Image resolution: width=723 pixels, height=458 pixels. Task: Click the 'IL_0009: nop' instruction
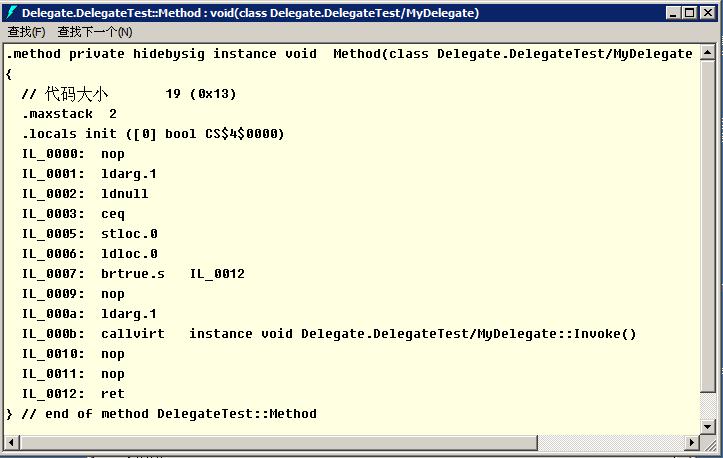(73, 294)
